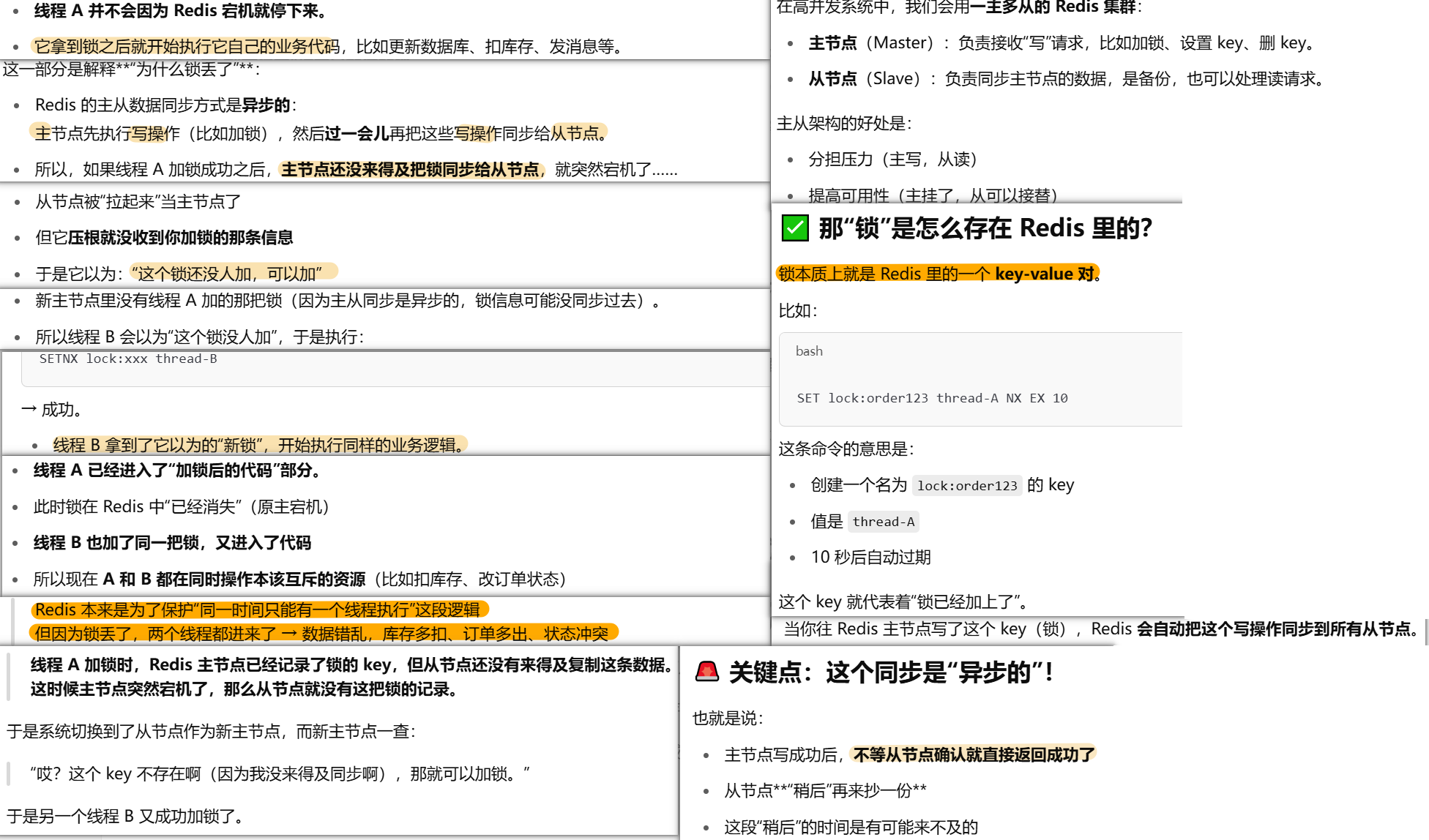Viewport: 1429px width, 840px height.
Task: Select the heading "那“锁”是怎么存在 Redis 里的?"
Action: [x=985, y=228]
